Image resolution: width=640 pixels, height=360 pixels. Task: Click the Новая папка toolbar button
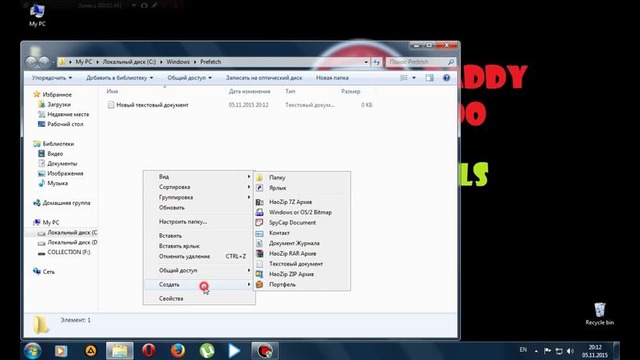tap(332, 78)
